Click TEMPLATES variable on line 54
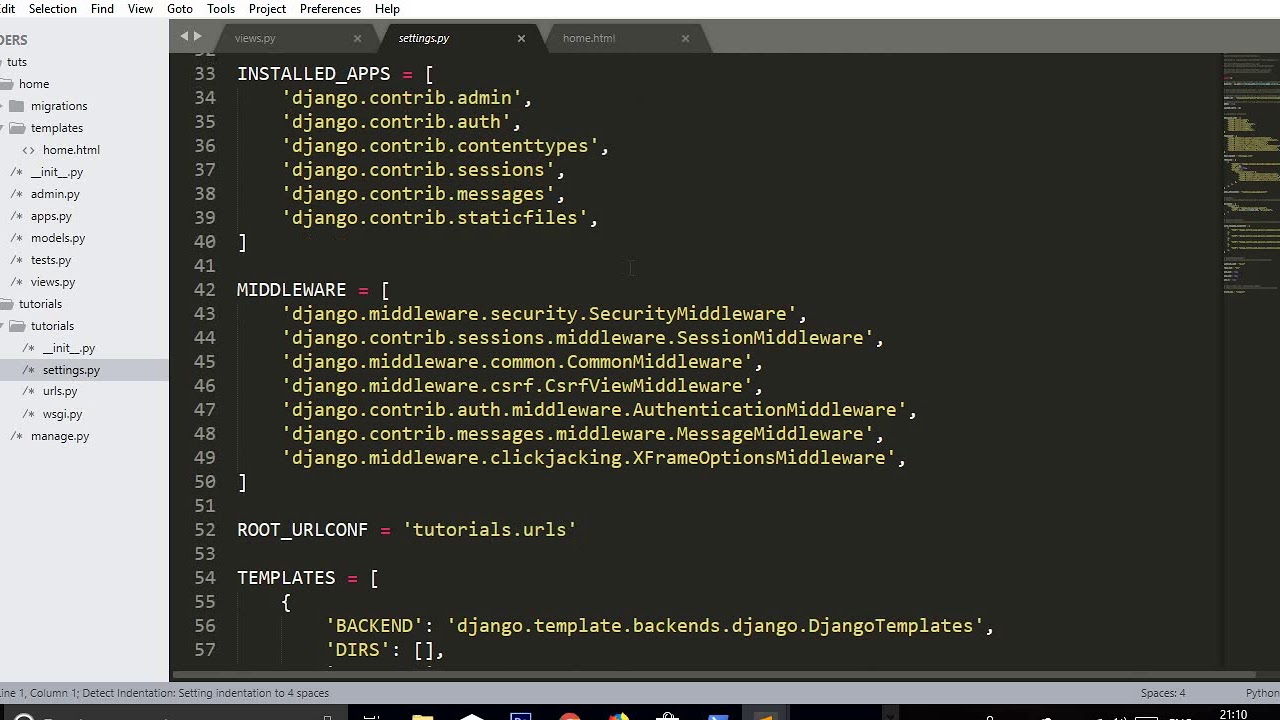 [x=286, y=578]
